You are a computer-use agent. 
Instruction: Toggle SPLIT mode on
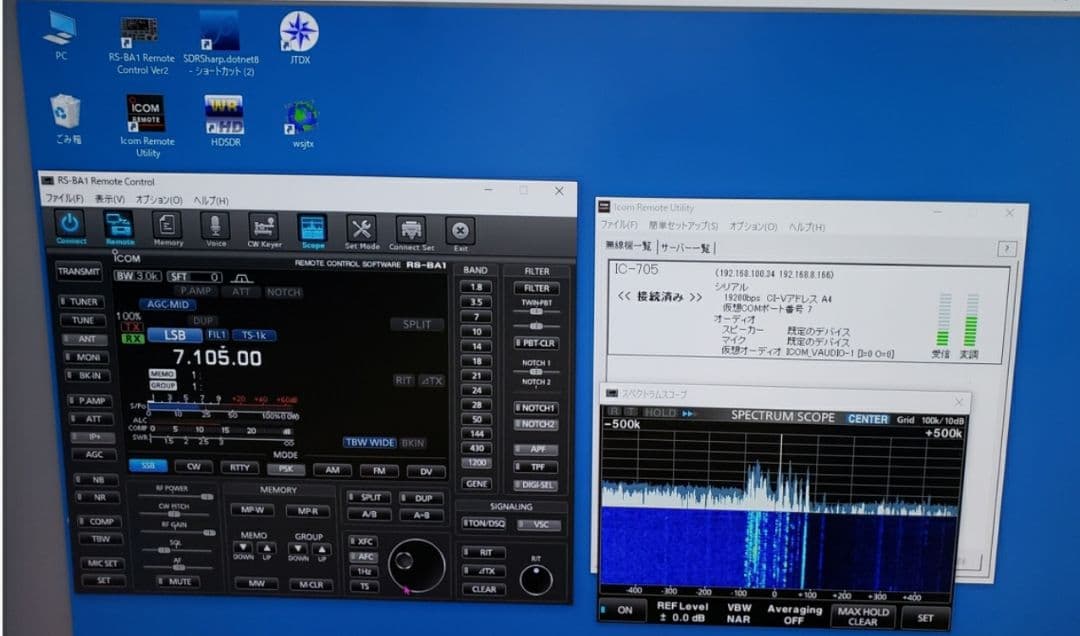point(416,324)
